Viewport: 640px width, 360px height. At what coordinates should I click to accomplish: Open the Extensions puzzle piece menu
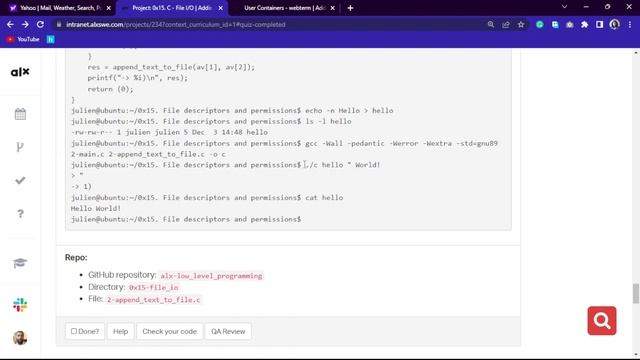[x=584, y=24]
